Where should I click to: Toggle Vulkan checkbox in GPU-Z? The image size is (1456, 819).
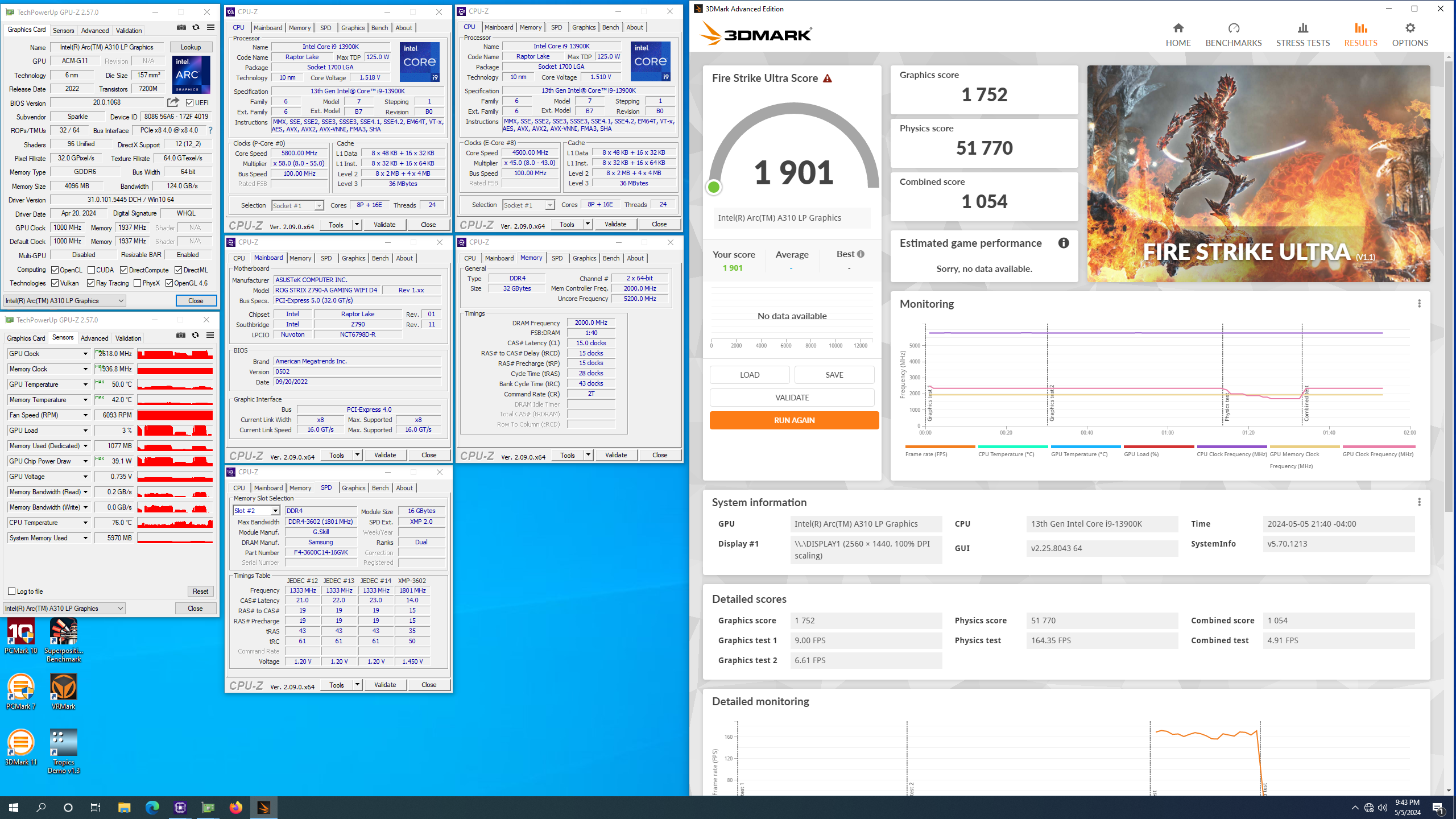pos(55,283)
